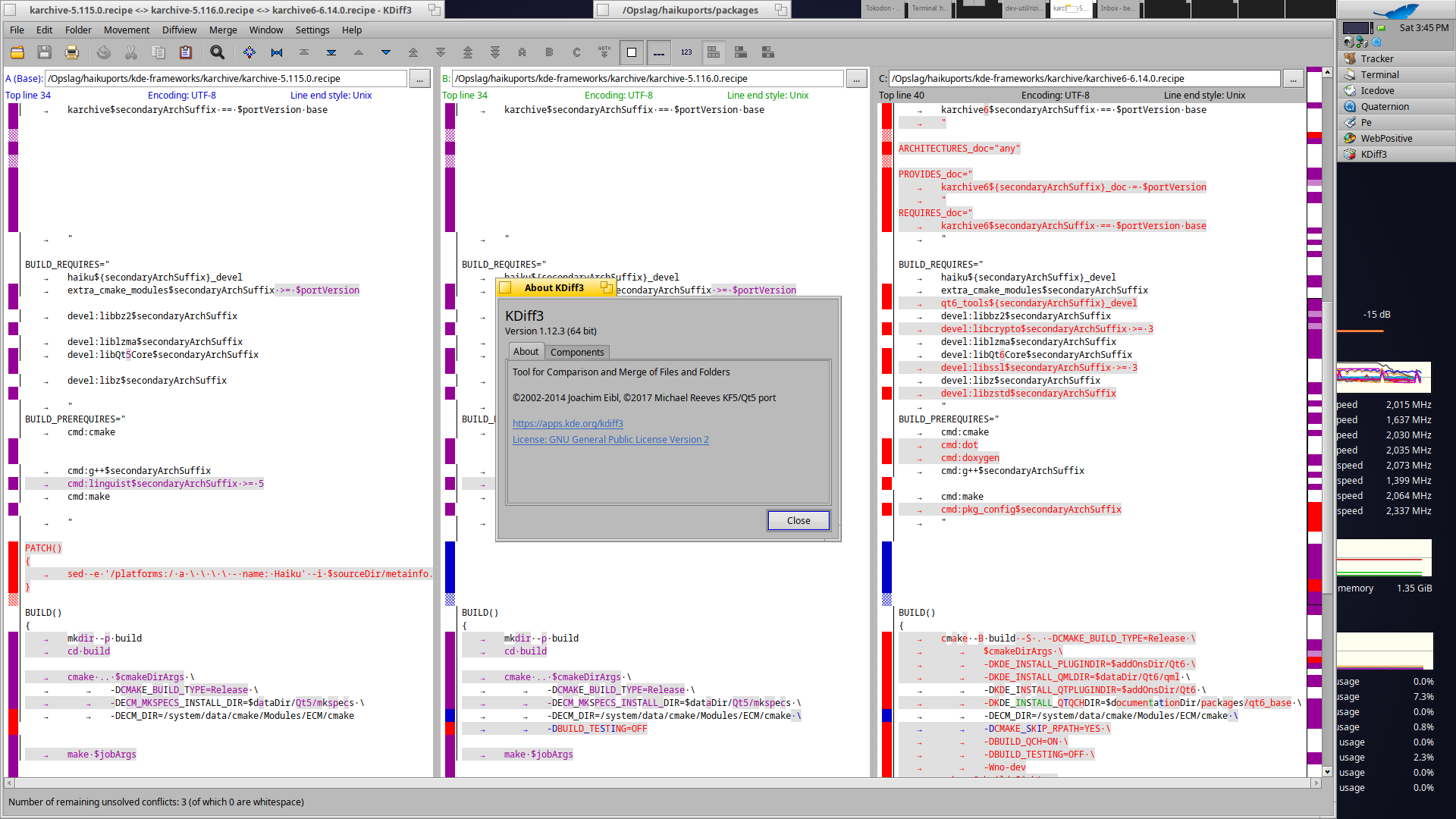Open the Edit menu

tap(45, 30)
